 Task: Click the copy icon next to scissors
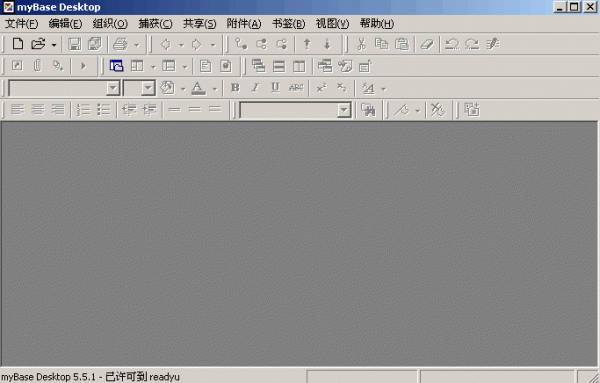click(x=381, y=44)
